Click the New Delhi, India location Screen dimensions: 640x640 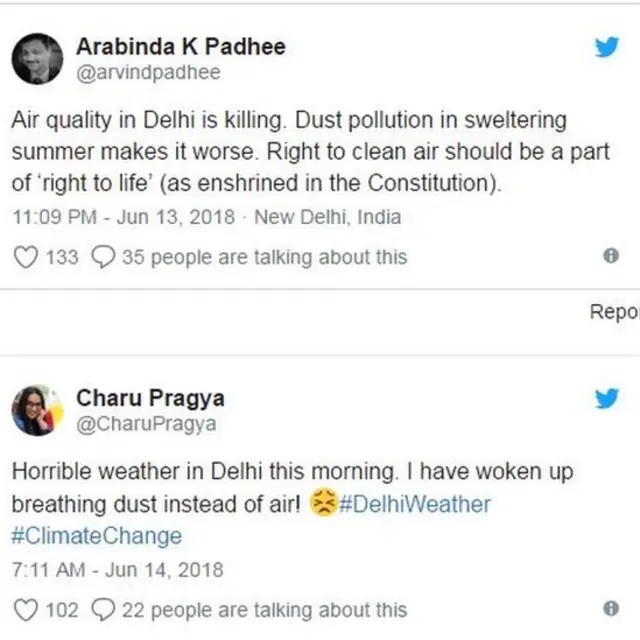328,216
